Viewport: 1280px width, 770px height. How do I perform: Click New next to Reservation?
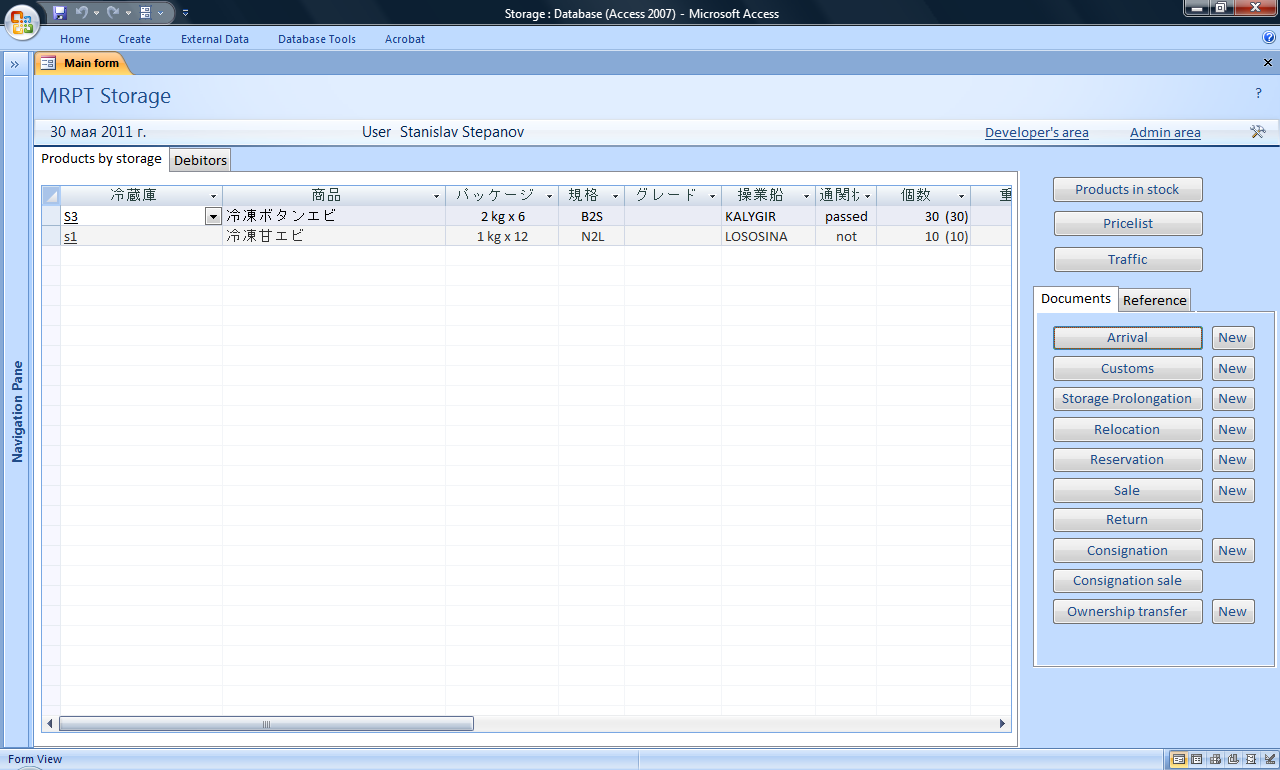click(1232, 460)
